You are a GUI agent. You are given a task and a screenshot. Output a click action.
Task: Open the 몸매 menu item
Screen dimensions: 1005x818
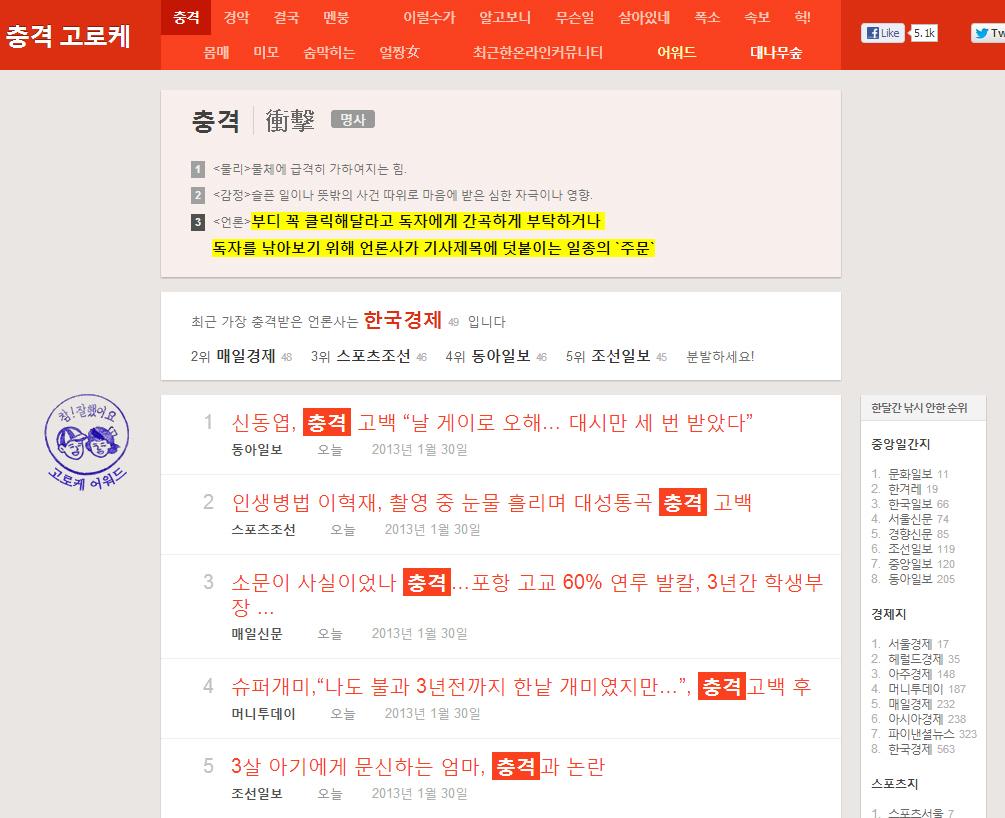tap(216, 53)
